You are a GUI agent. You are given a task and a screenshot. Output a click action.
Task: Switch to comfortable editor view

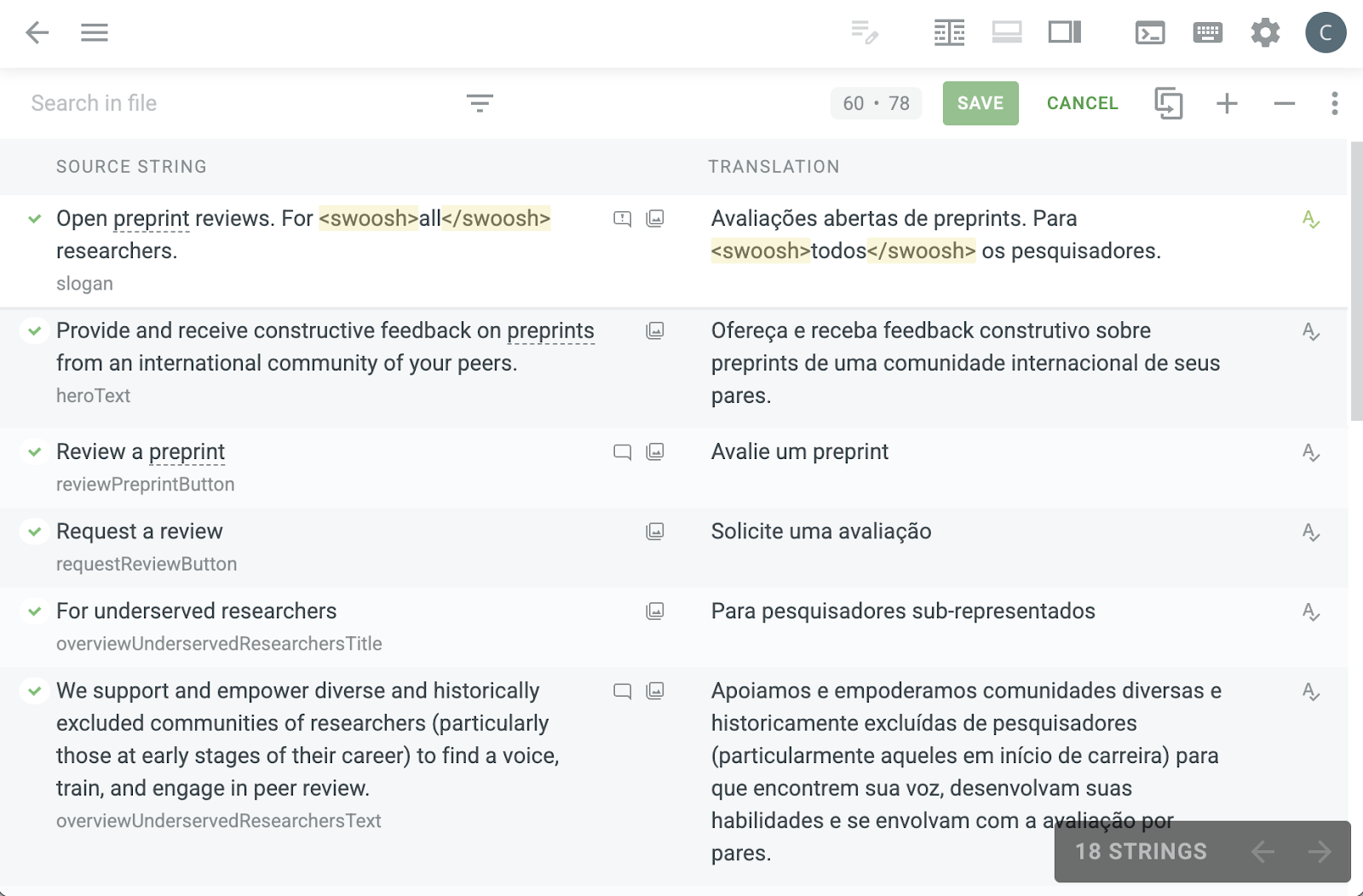point(1007,33)
